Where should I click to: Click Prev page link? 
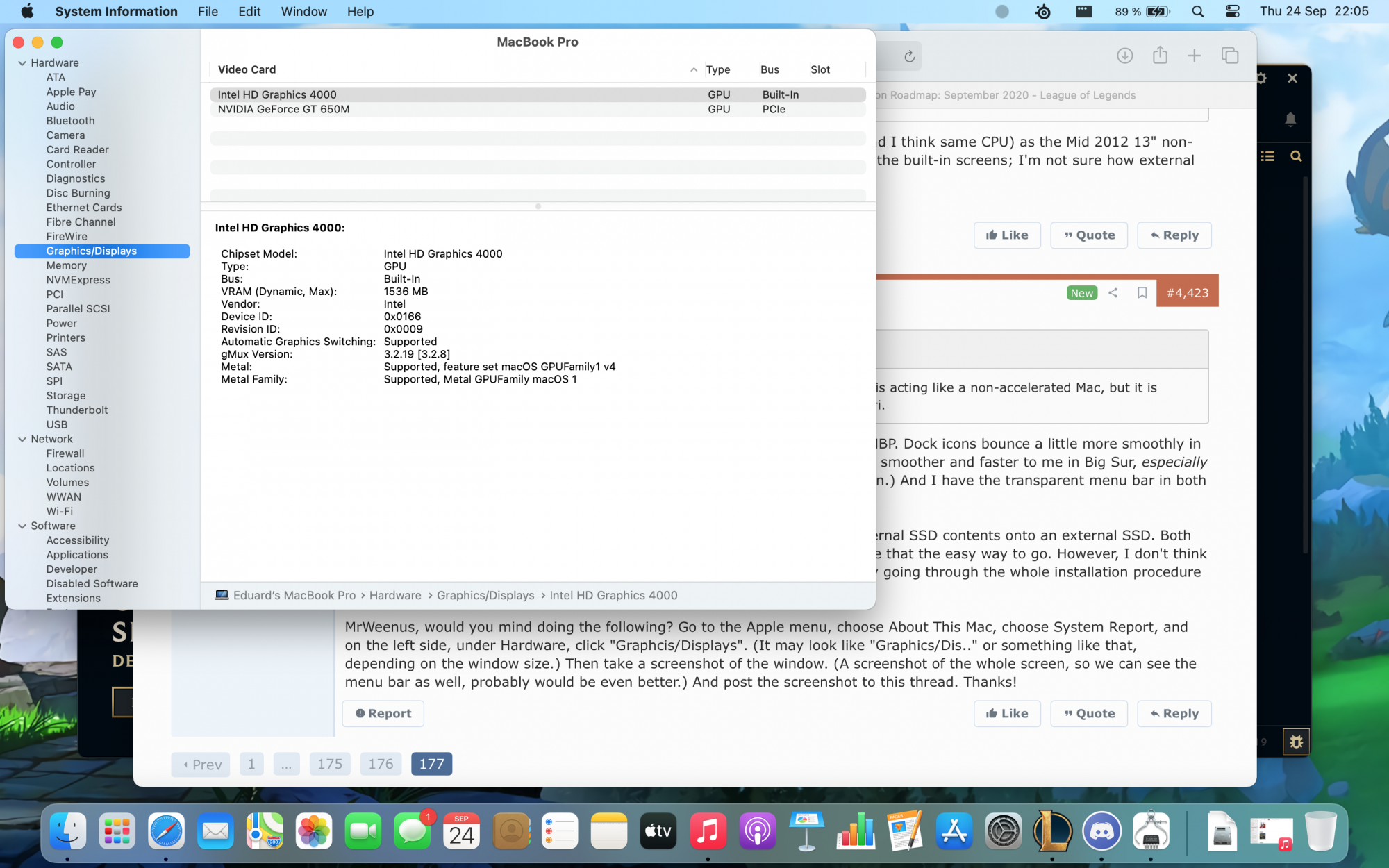(x=201, y=765)
